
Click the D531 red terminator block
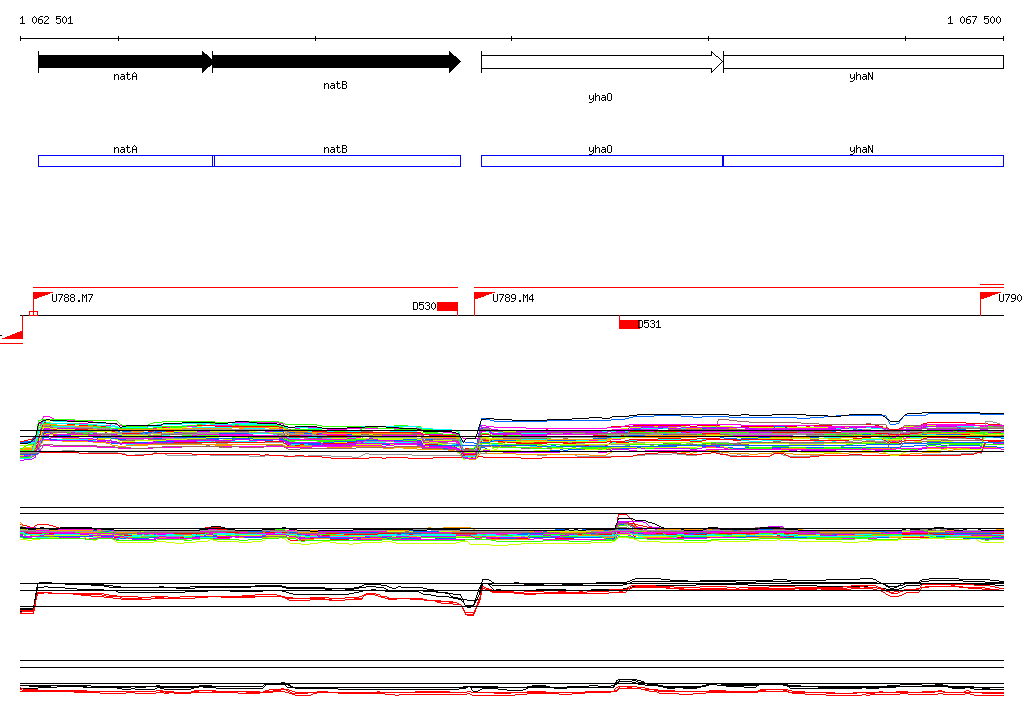tap(629, 324)
